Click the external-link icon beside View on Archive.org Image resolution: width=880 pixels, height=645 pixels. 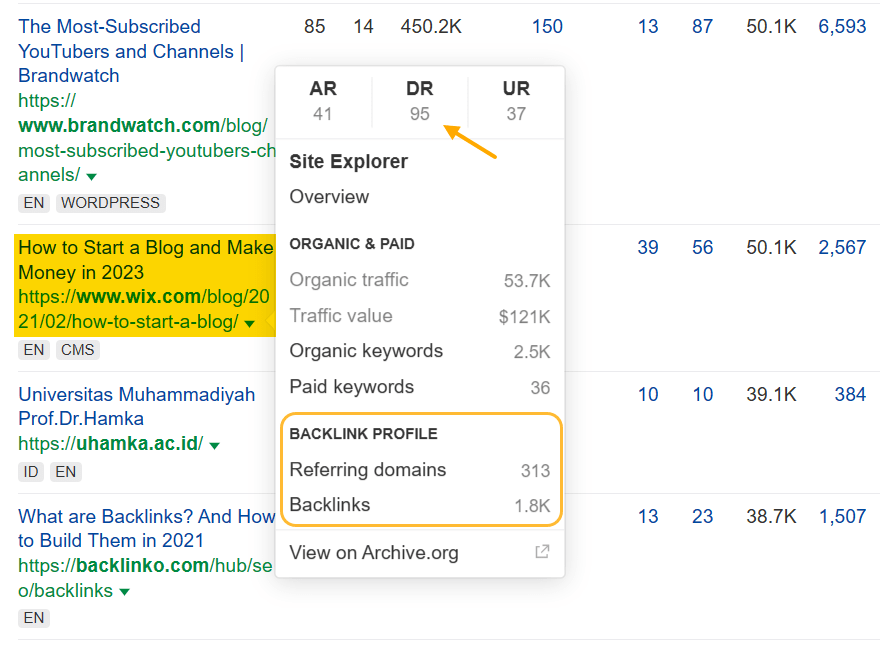coord(541,551)
